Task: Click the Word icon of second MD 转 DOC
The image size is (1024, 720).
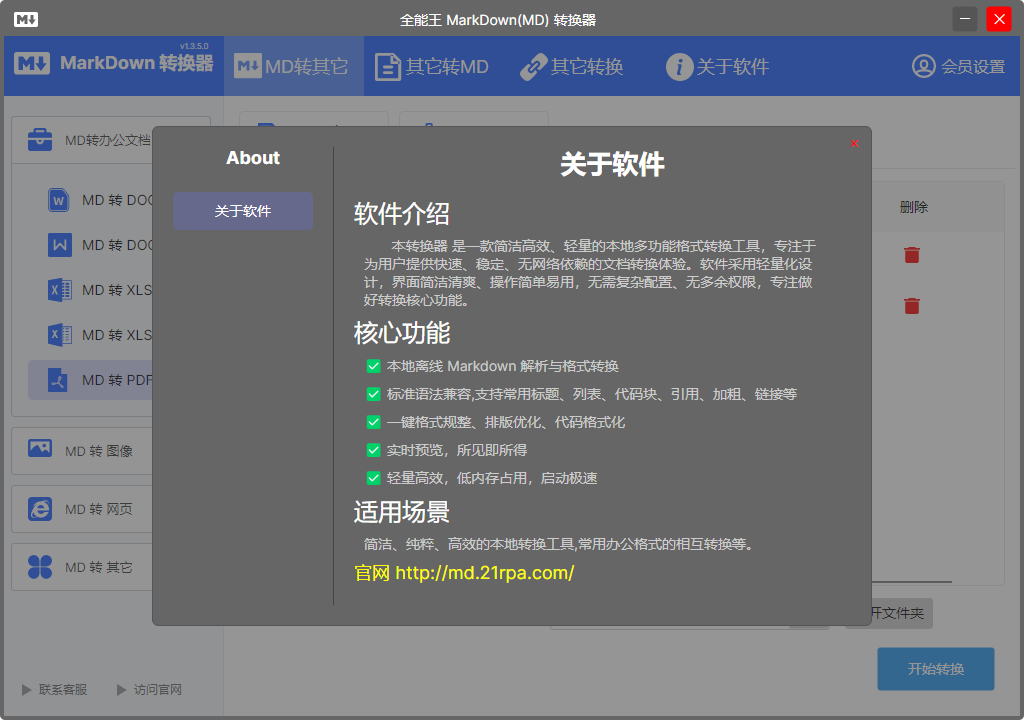Action: click(x=60, y=245)
